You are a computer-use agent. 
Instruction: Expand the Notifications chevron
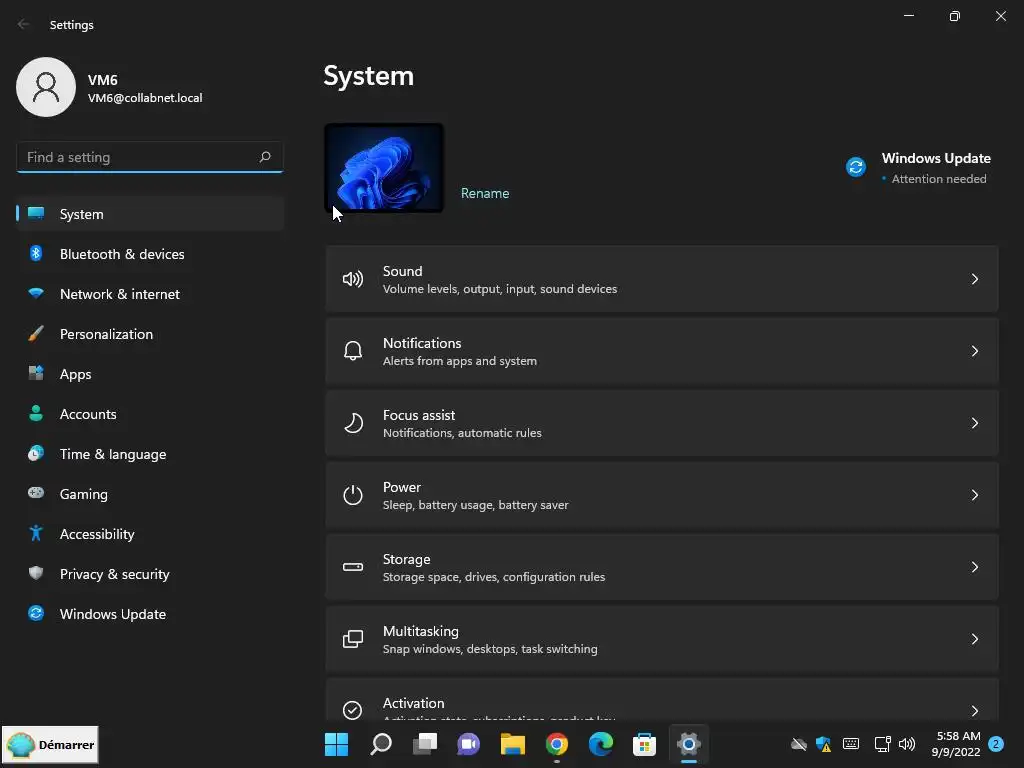point(974,351)
